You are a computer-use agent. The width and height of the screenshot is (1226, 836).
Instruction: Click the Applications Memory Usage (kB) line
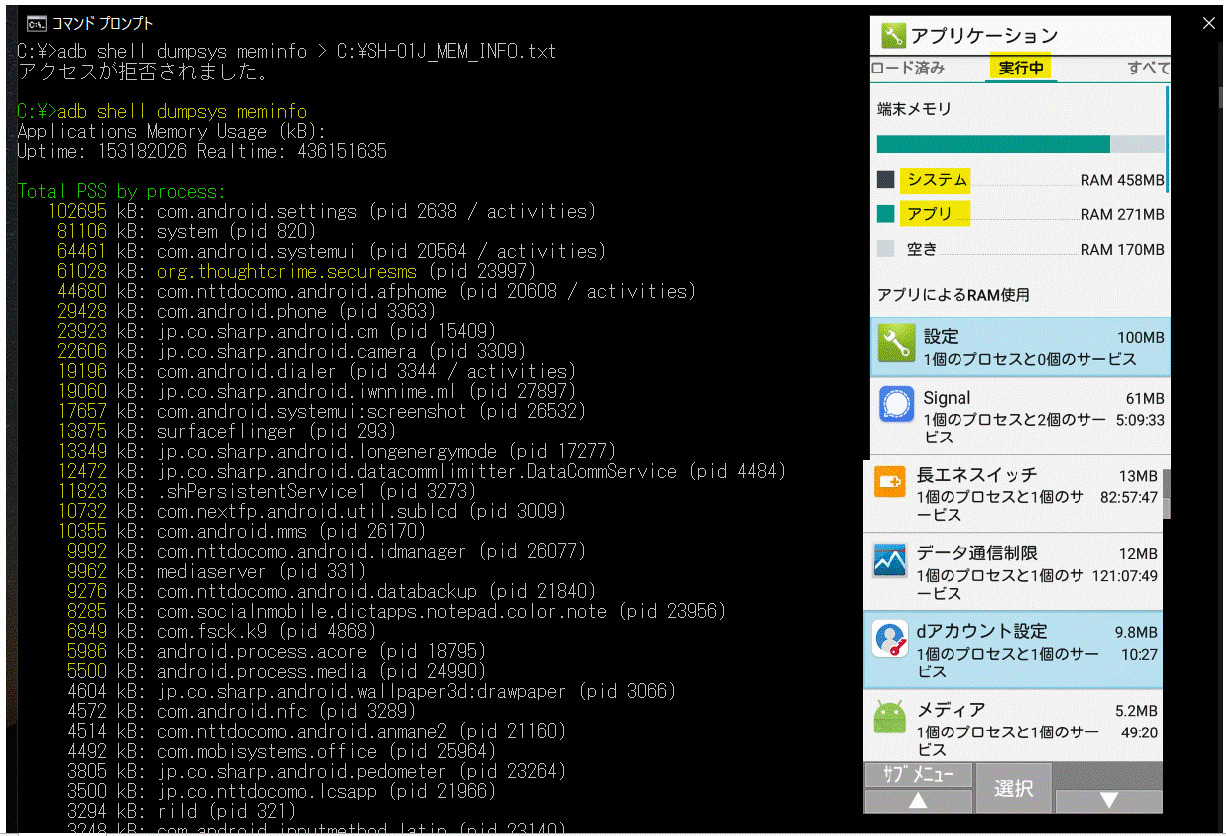tap(172, 131)
